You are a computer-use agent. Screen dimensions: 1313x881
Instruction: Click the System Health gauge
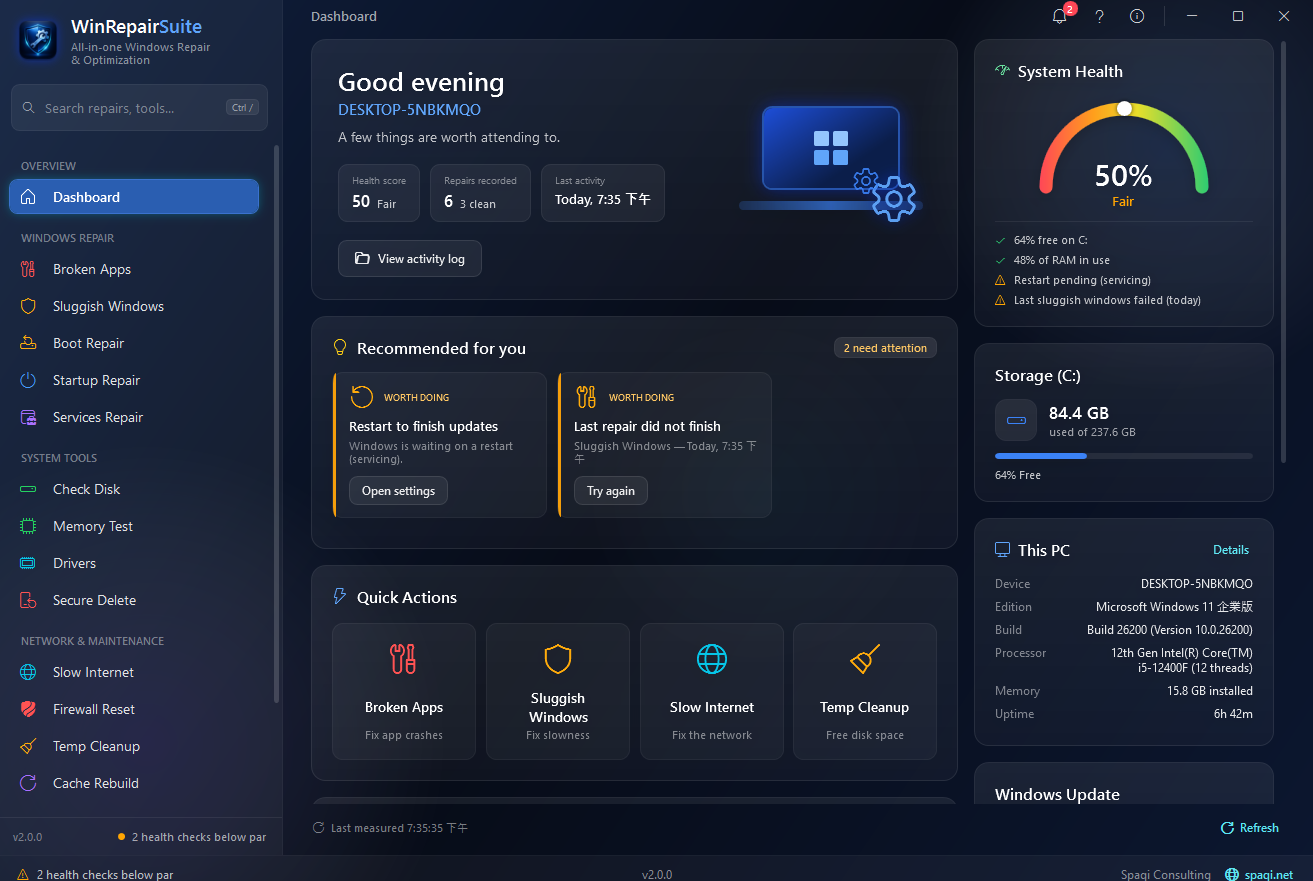coord(1124,148)
